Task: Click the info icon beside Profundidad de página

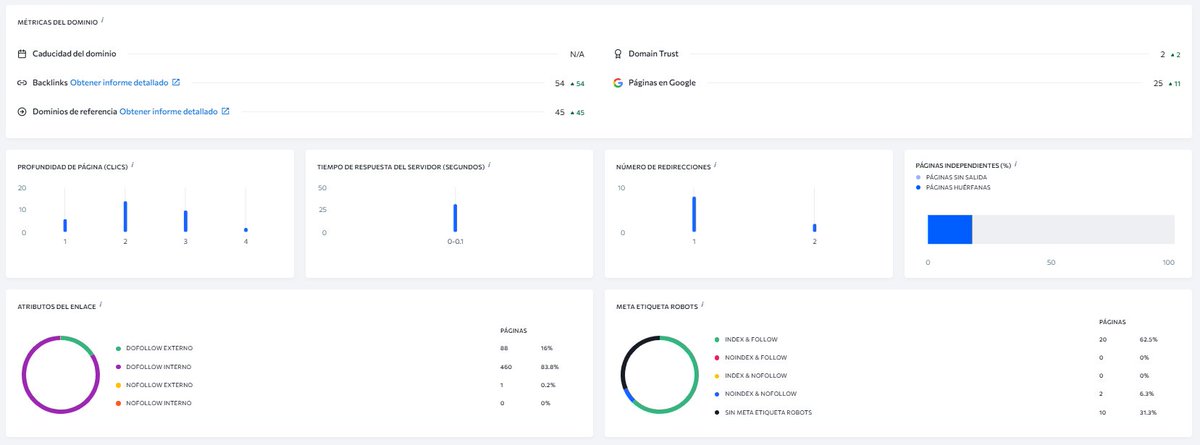Action: pos(132,164)
